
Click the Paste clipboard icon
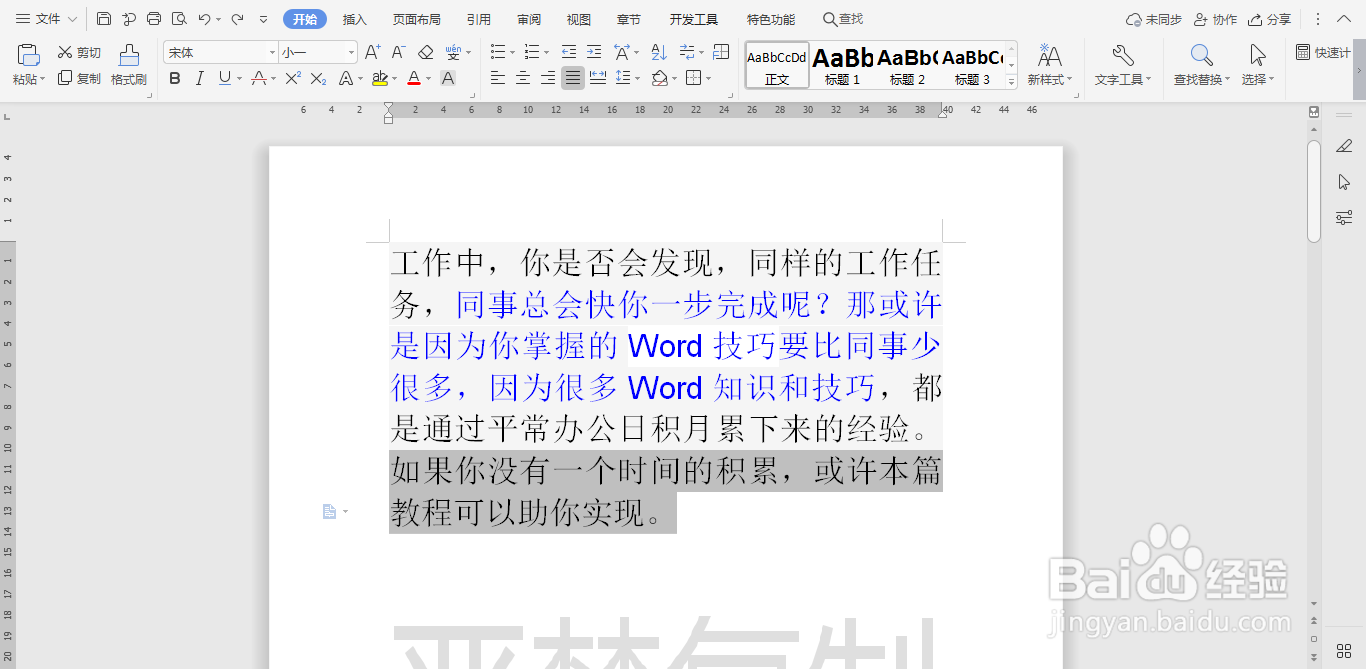point(29,55)
